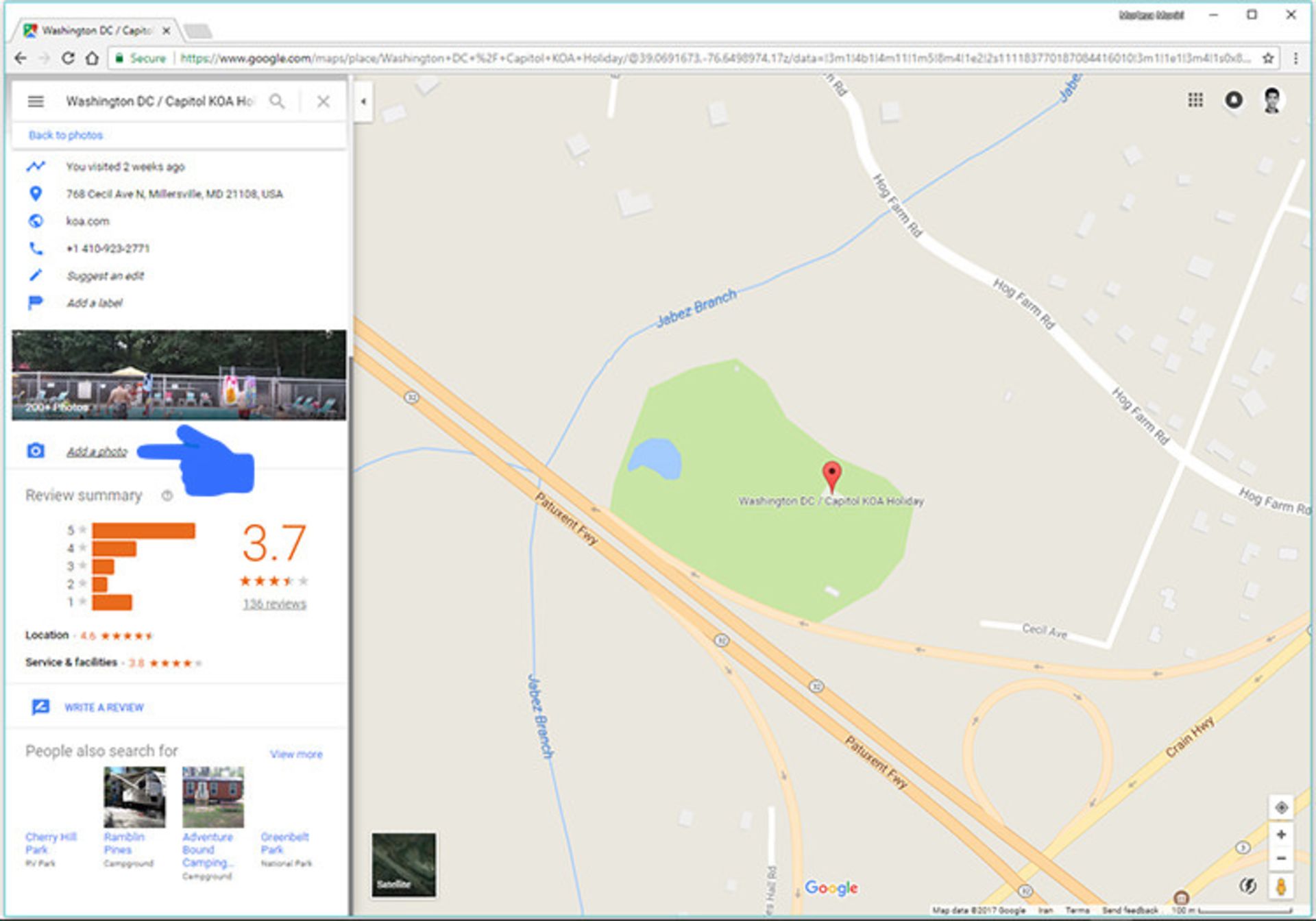The image size is (1316, 921).
Task: Click the 5-star rating bar
Action: coord(143,530)
